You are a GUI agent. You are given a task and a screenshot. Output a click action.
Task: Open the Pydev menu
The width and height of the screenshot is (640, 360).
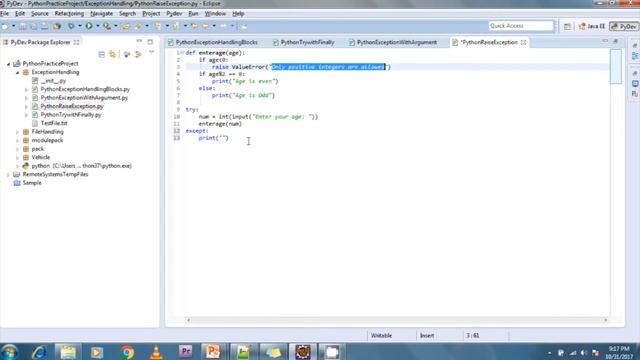click(x=174, y=13)
